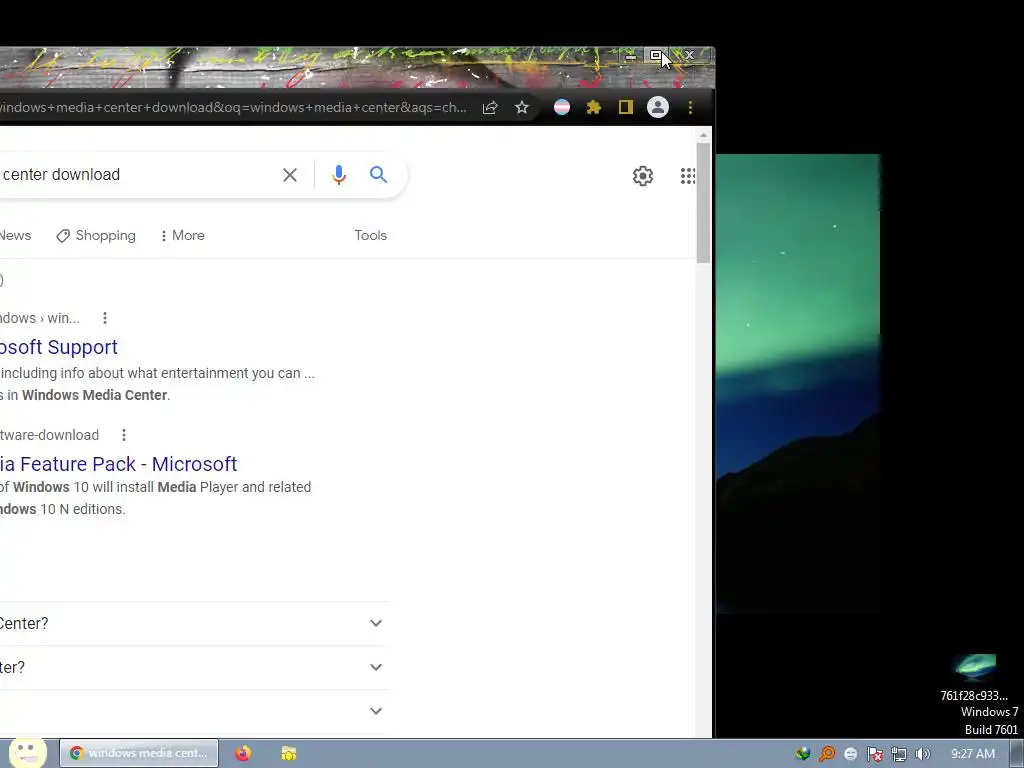Open Action Center flag tray icon
This screenshot has width=1024, height=768.
coord(875,754)
